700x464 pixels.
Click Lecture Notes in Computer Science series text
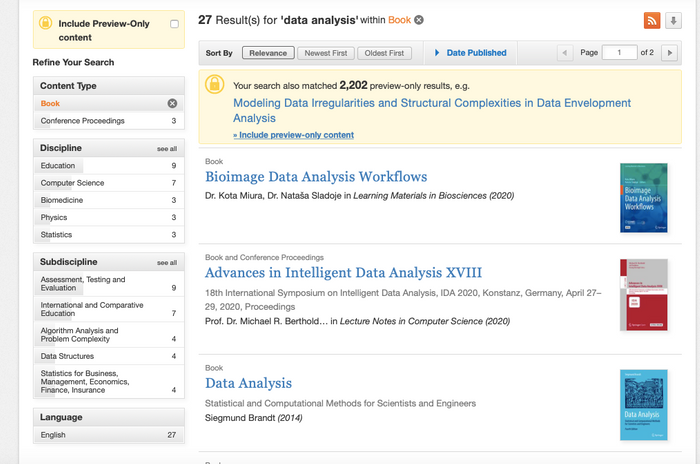coord(411,321)
